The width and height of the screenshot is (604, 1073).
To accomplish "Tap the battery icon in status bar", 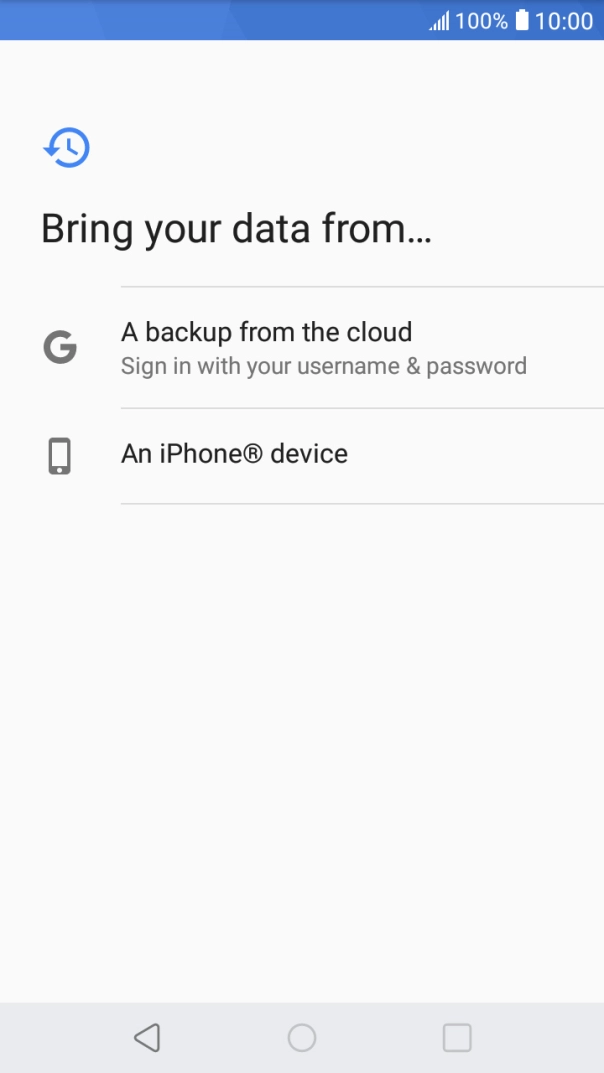I will coord(520,19).
